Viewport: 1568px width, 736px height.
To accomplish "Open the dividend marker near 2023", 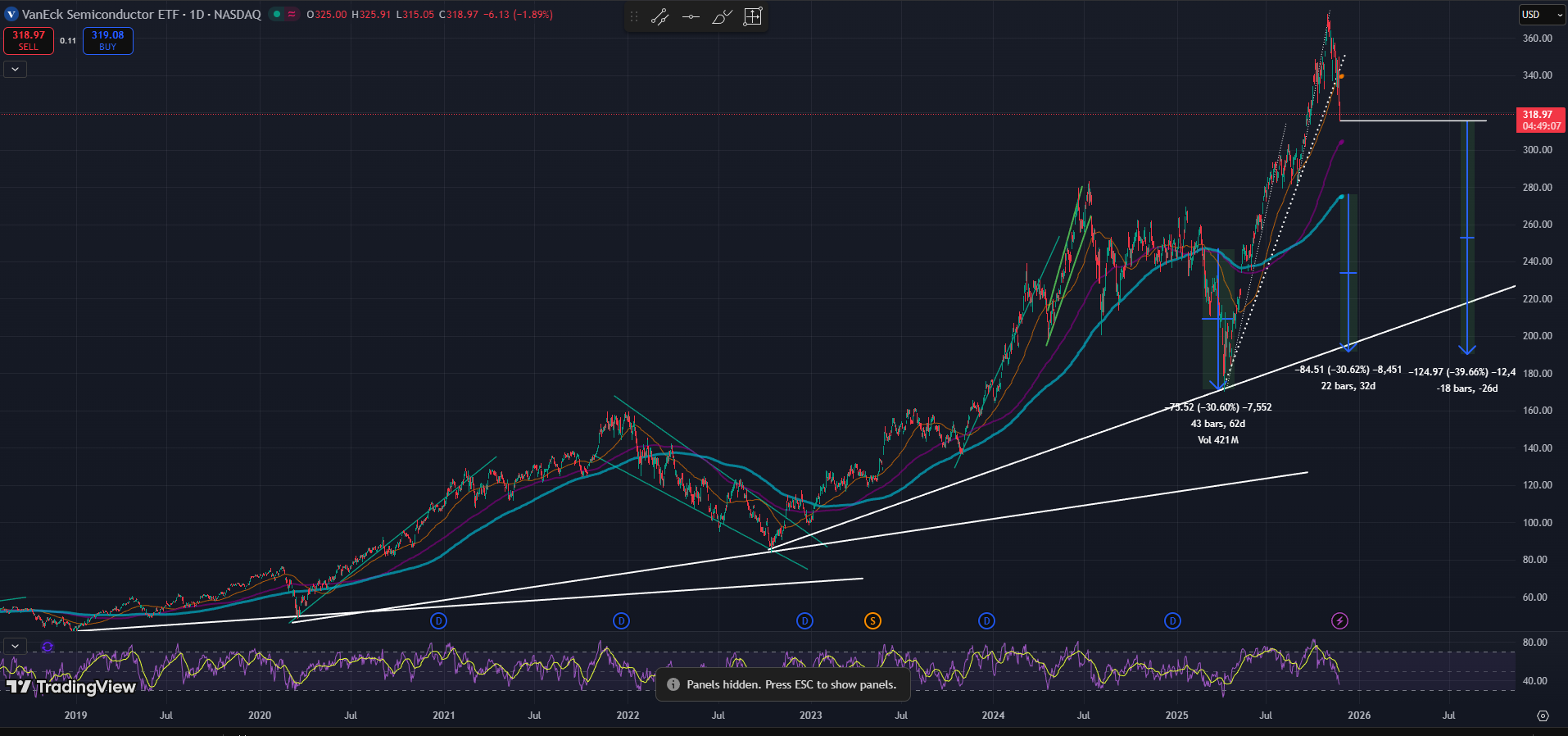I will tap(805, 621).
